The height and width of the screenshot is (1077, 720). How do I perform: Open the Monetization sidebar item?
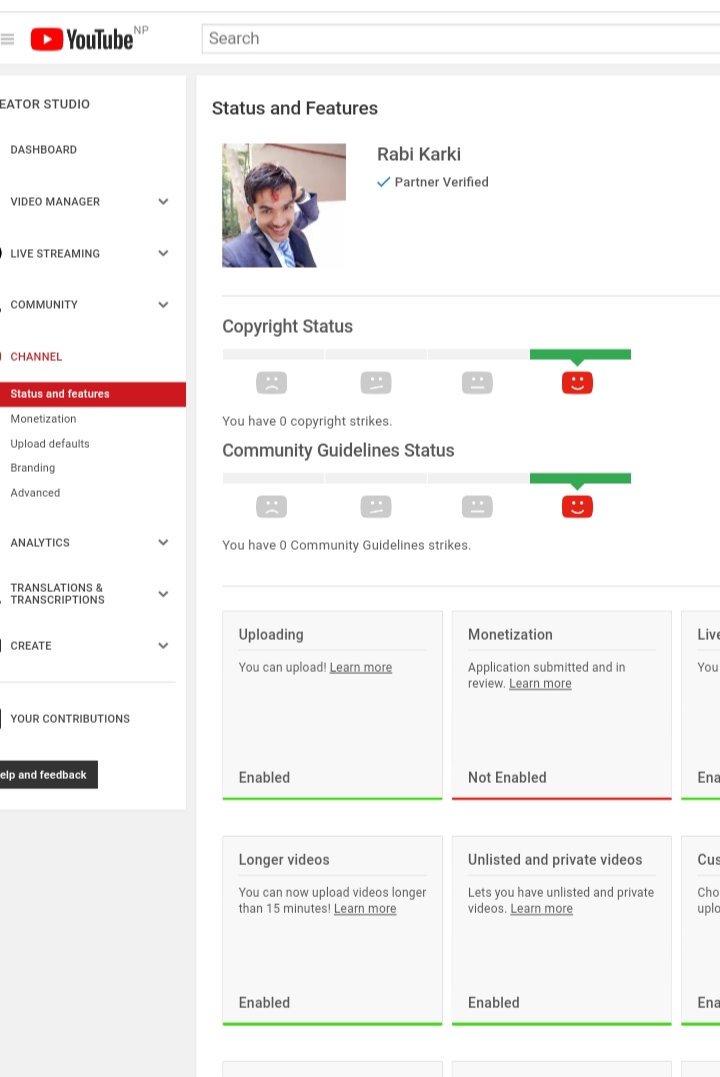(43, 419)
